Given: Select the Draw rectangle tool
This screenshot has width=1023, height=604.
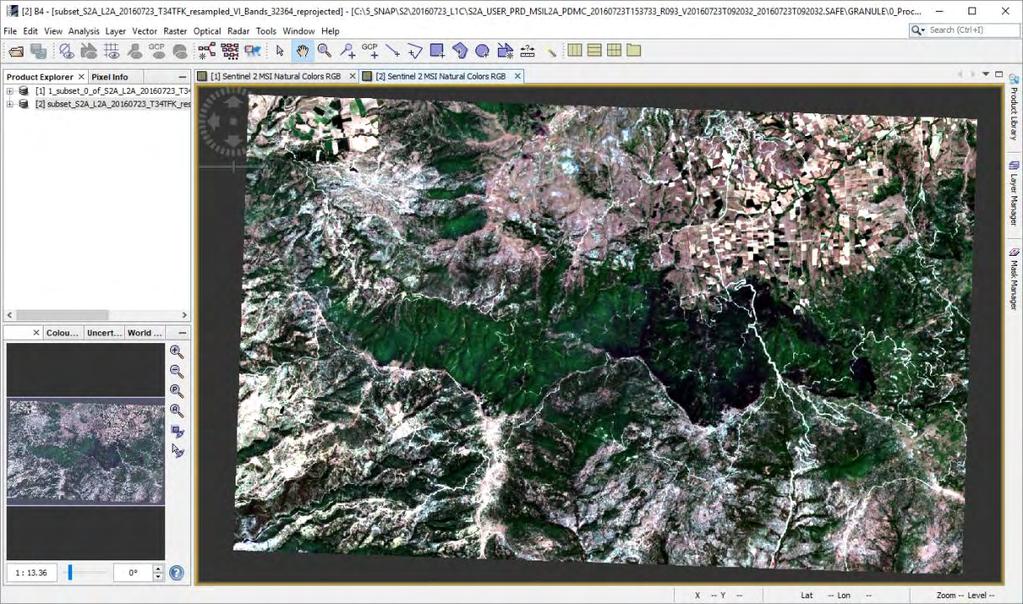Looking at the screenshot, I should tap(437, 51).
